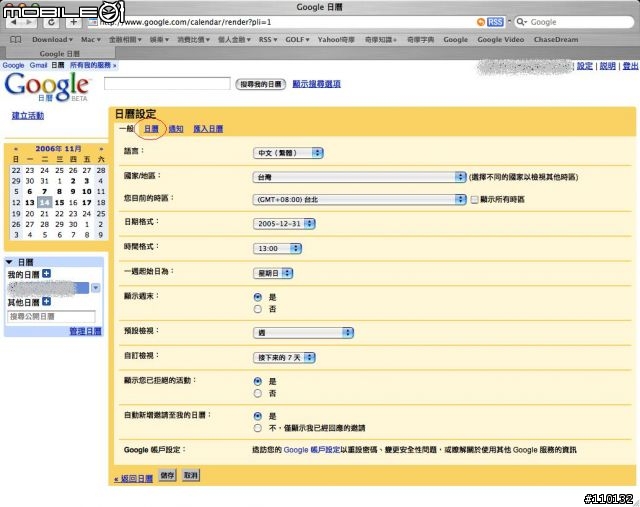
Task: Switch to the 日曆 settings tab
Action: [x=151, y=129]
